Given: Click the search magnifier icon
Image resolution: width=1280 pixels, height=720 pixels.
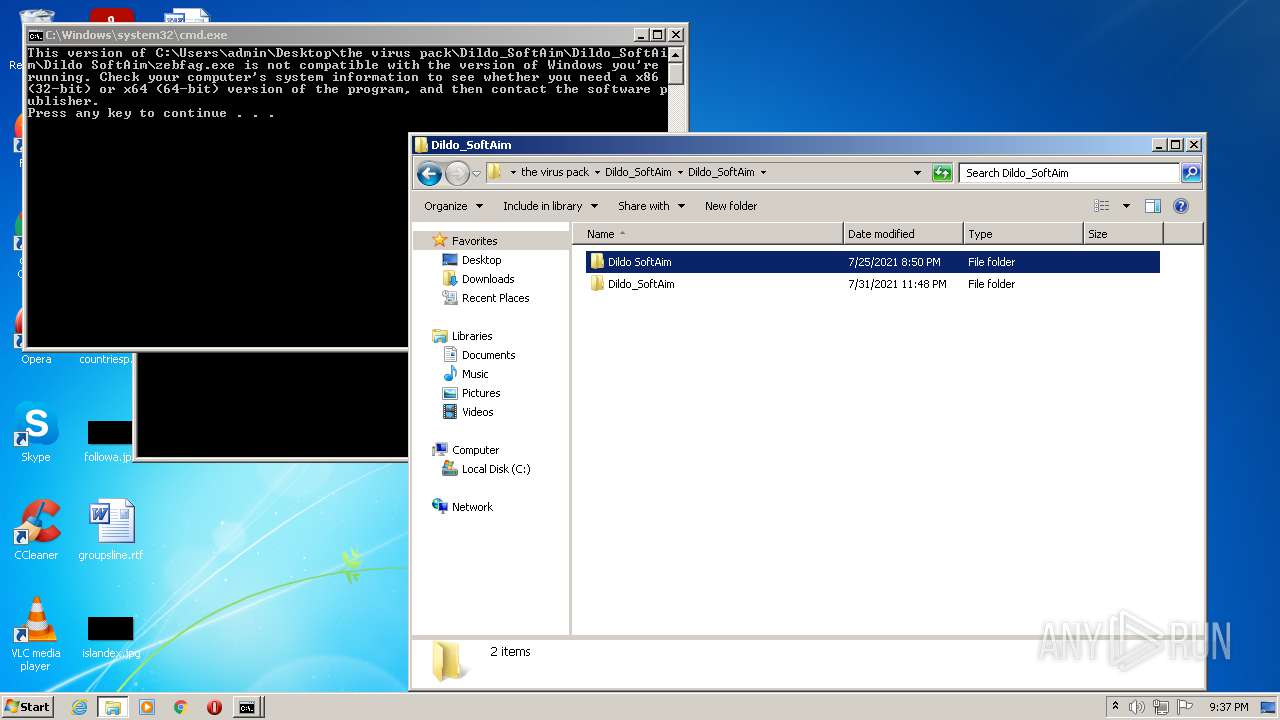Looking at the screenshot, I should click(1191, 173).
